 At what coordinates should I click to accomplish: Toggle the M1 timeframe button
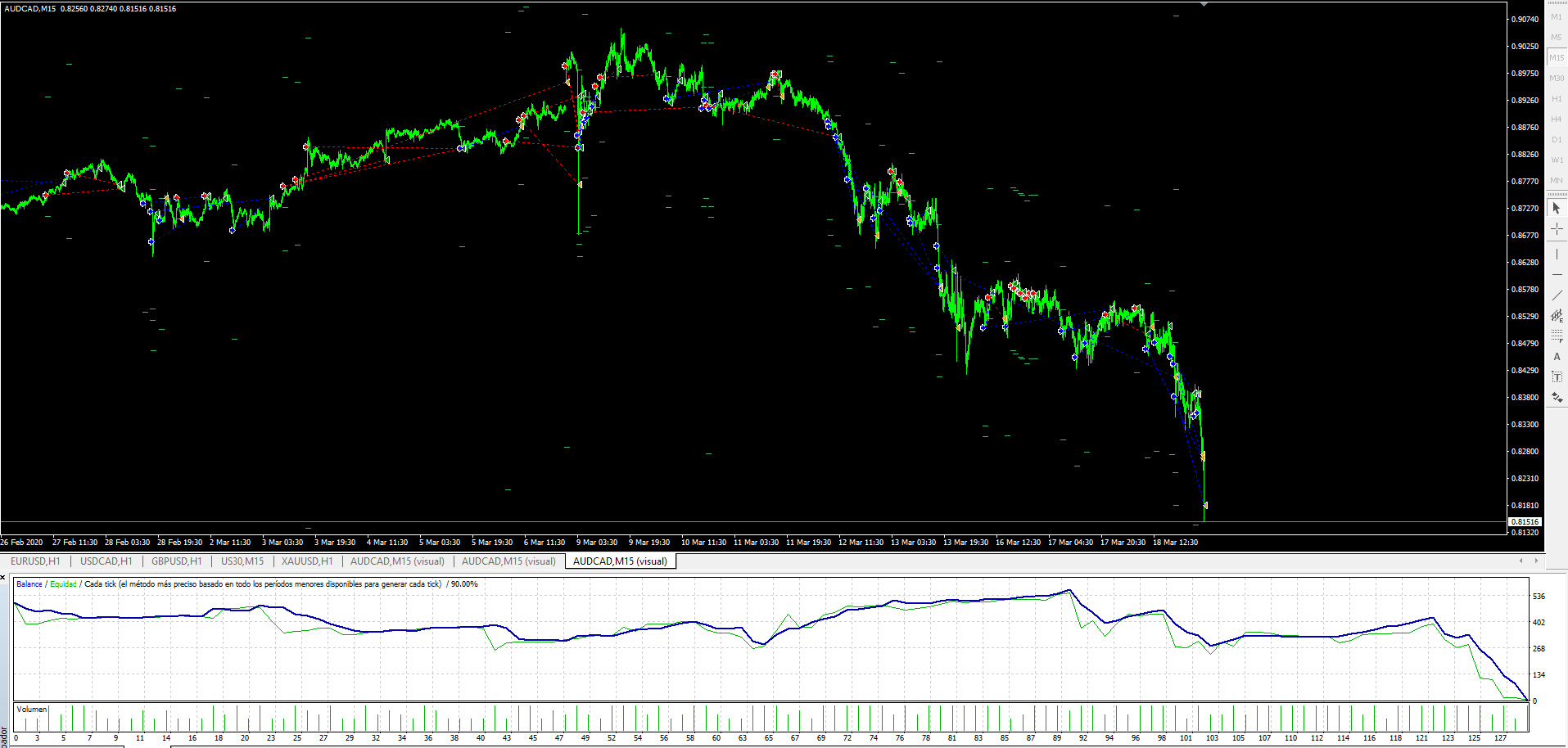[x=1557, y=17]
